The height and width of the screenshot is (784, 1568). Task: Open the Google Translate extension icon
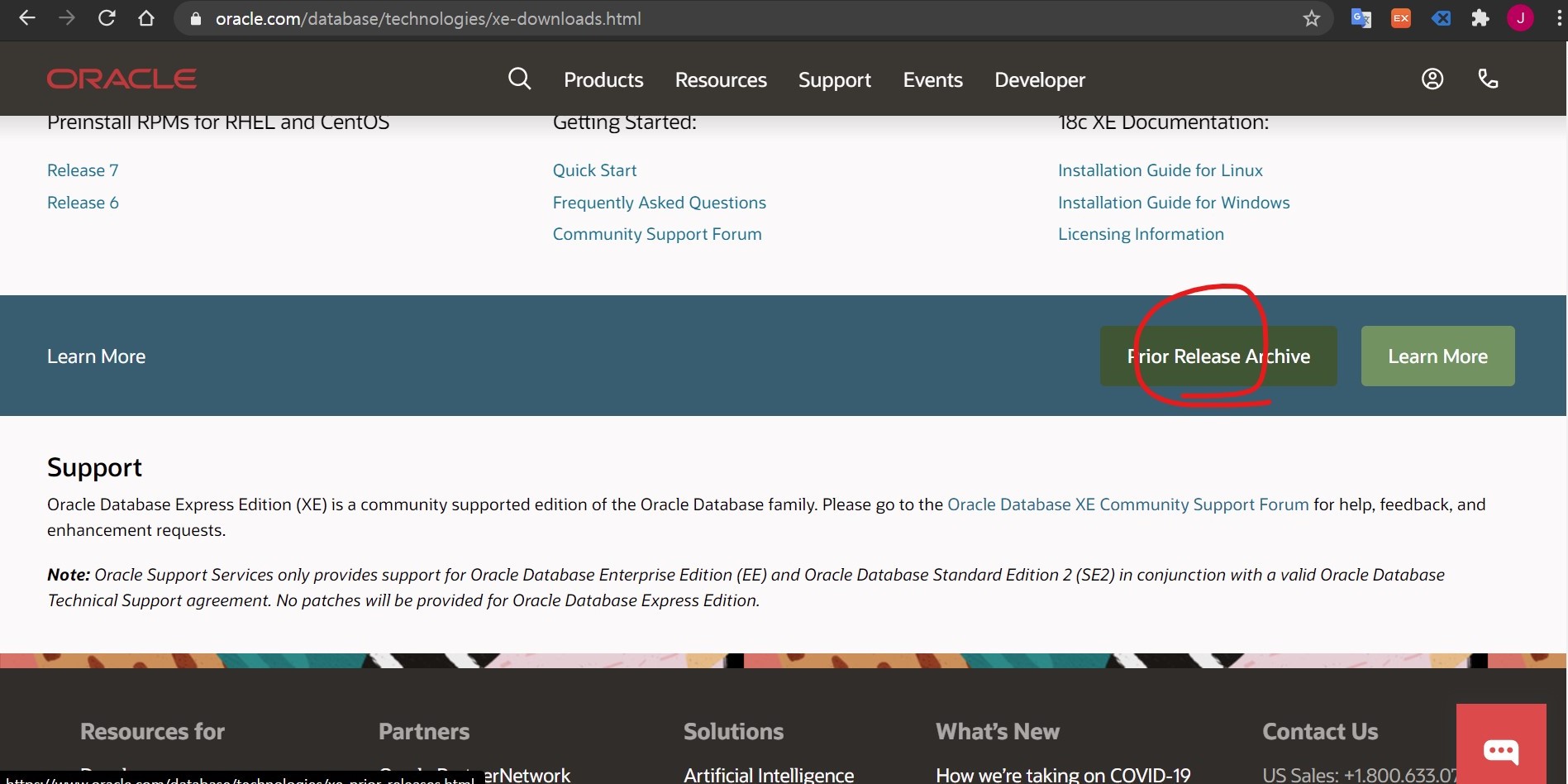tap(1361, 18)
